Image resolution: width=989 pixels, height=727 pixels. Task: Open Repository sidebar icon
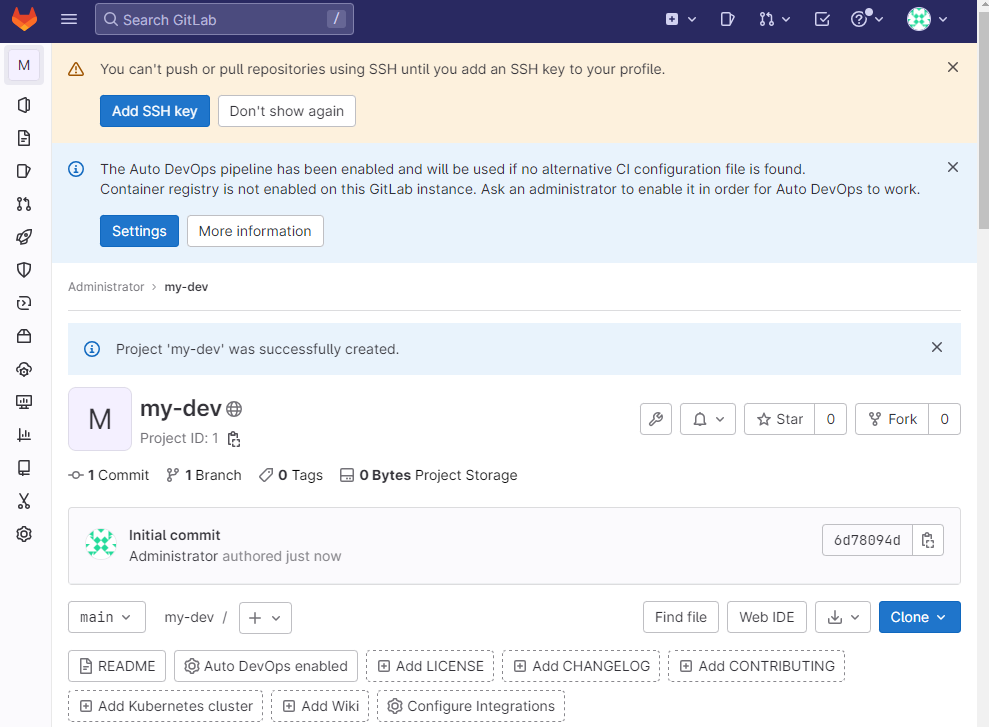tap(24, 138)
